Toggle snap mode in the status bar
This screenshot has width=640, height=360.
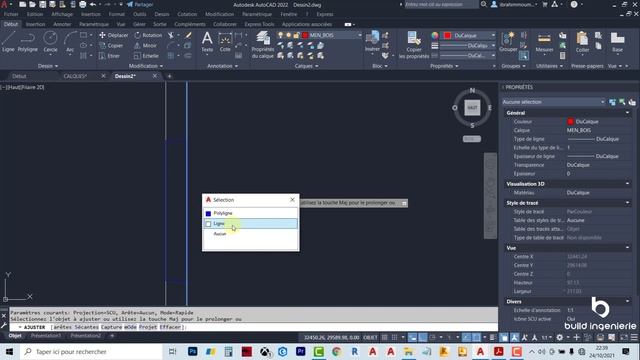click(x=394, y=337)
